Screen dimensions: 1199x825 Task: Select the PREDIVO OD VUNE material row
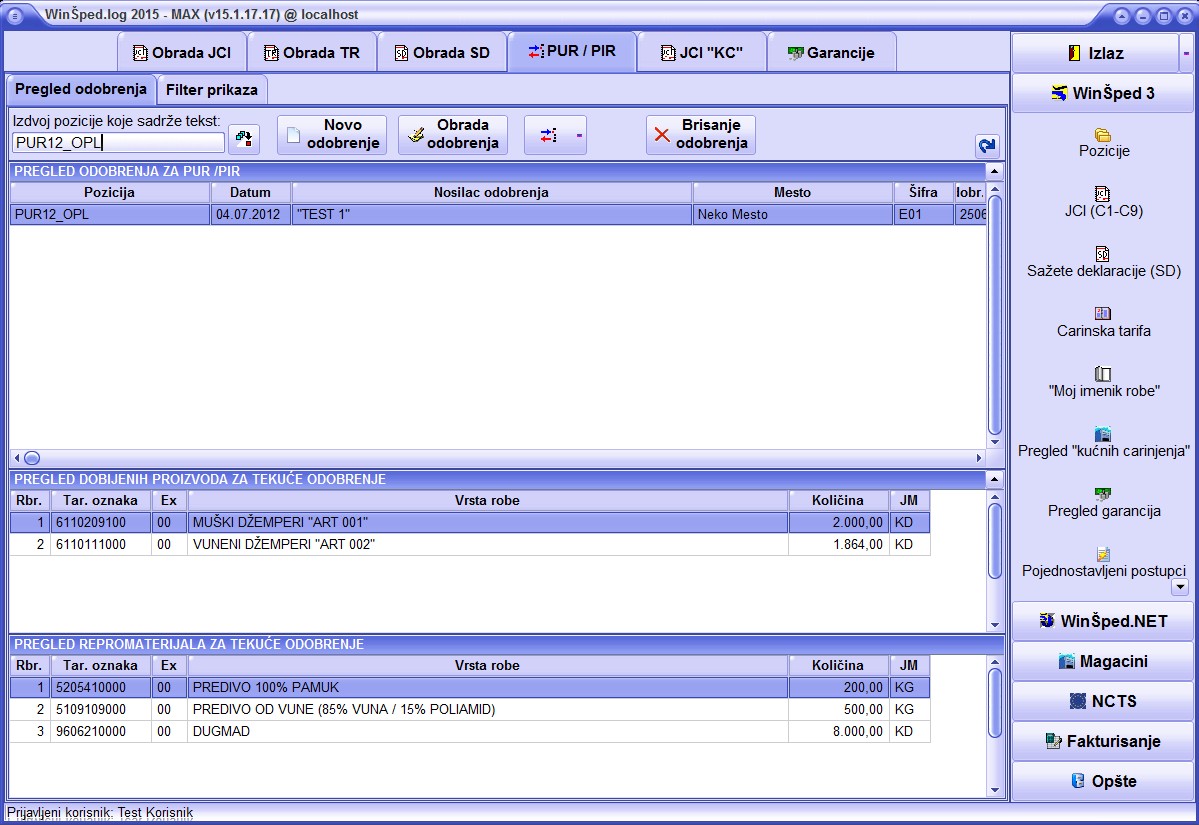point(470,710)
